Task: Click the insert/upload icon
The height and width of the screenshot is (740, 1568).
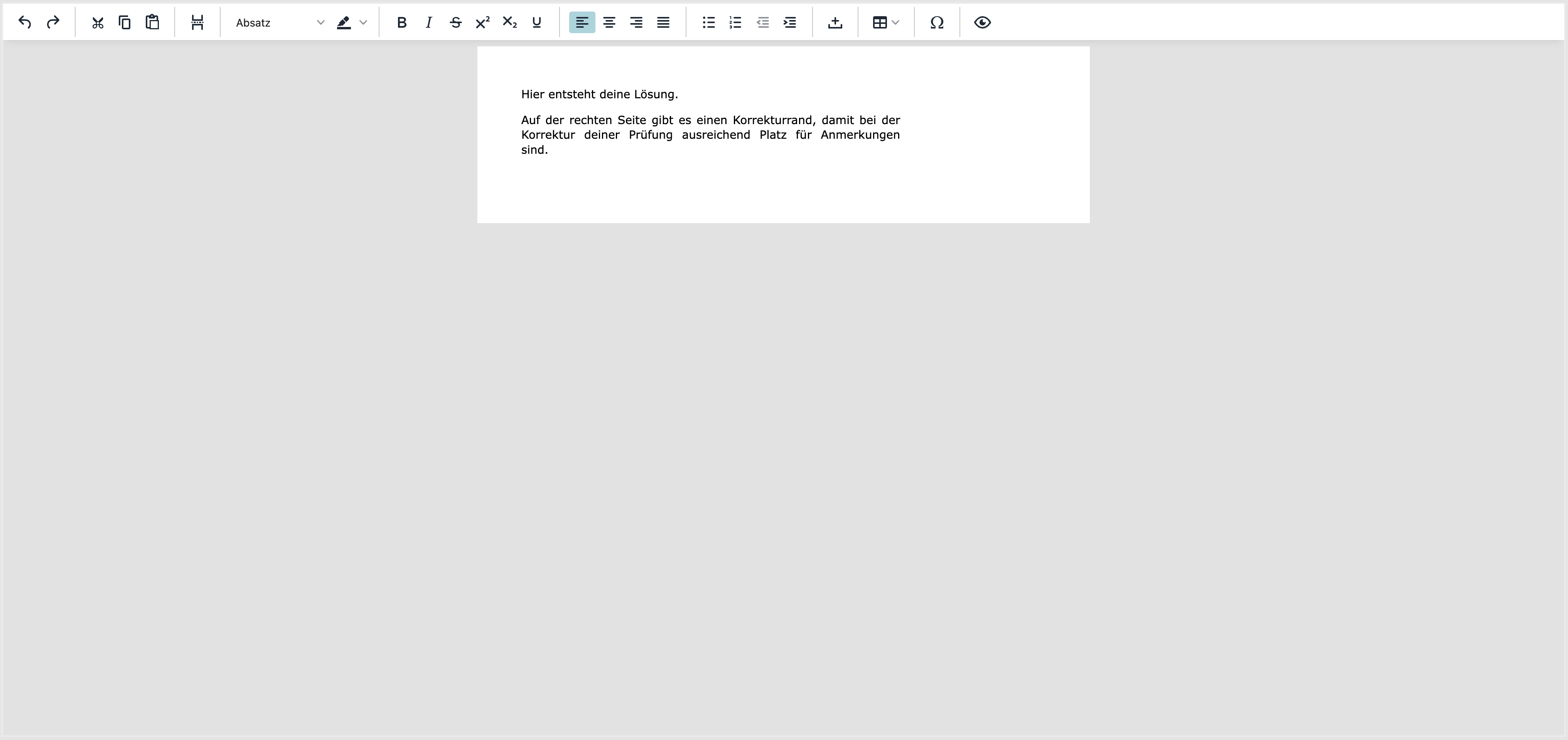Action: (x=835, y=22)
